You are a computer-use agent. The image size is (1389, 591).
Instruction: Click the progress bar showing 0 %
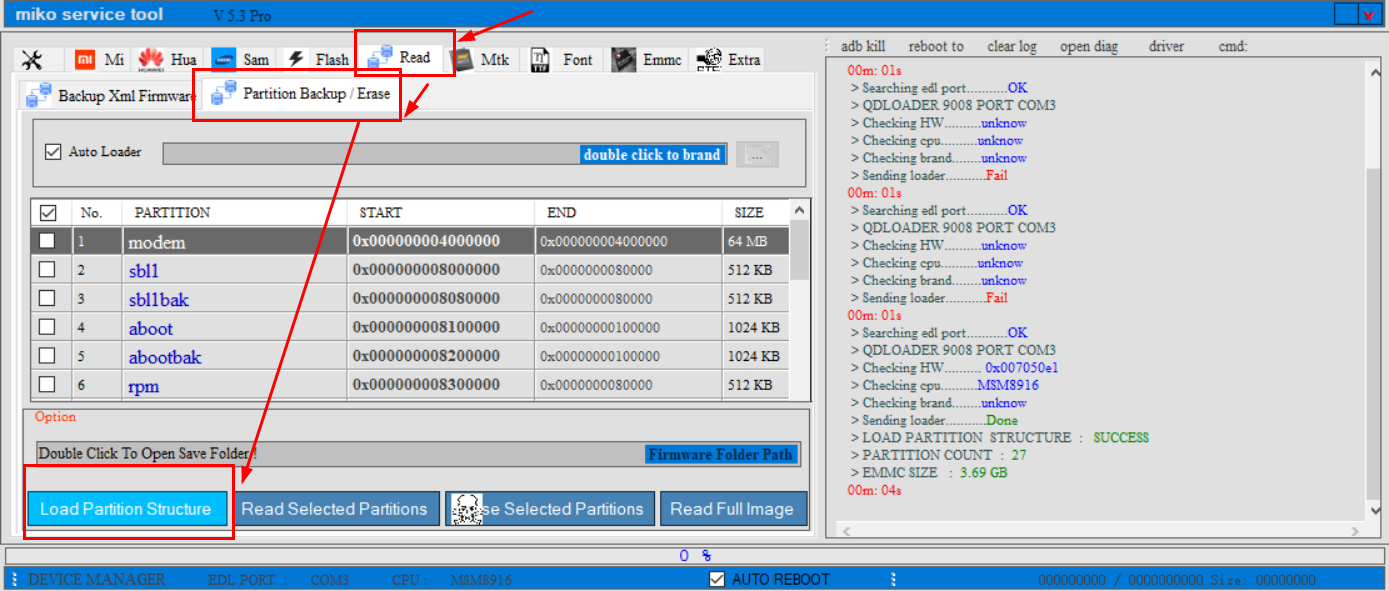(x=694, y=555)
